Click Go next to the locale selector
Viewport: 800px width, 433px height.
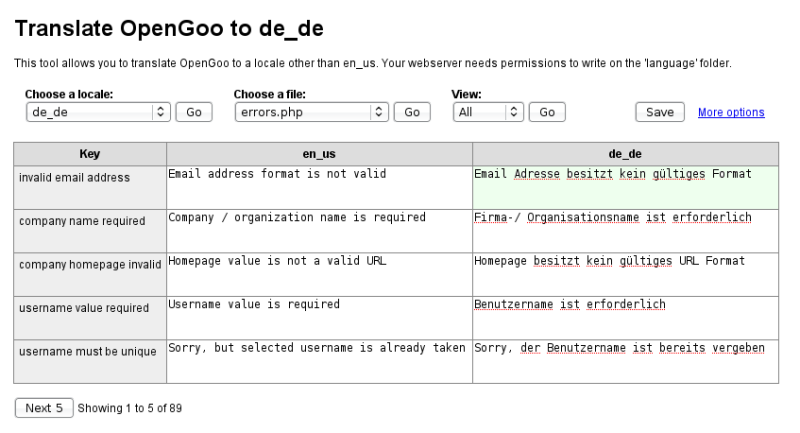pos(193,113)
